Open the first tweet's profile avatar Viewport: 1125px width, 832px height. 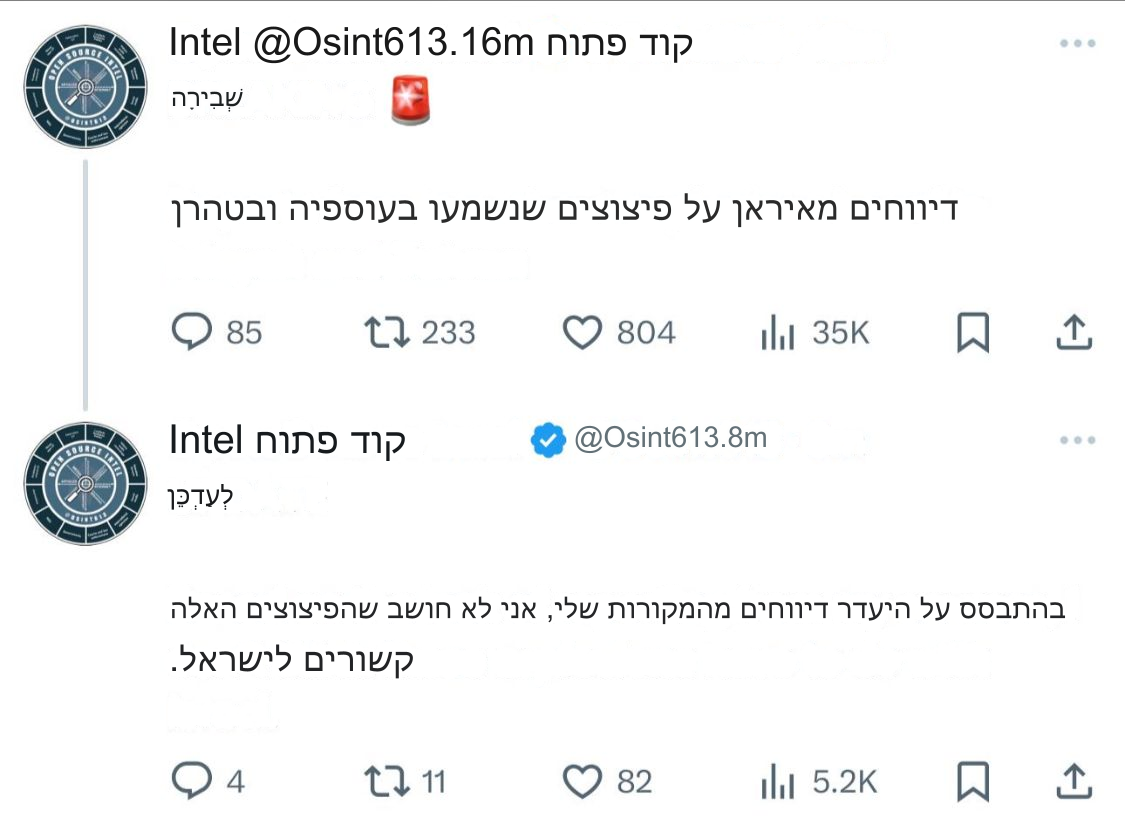[x=86, y=86]
